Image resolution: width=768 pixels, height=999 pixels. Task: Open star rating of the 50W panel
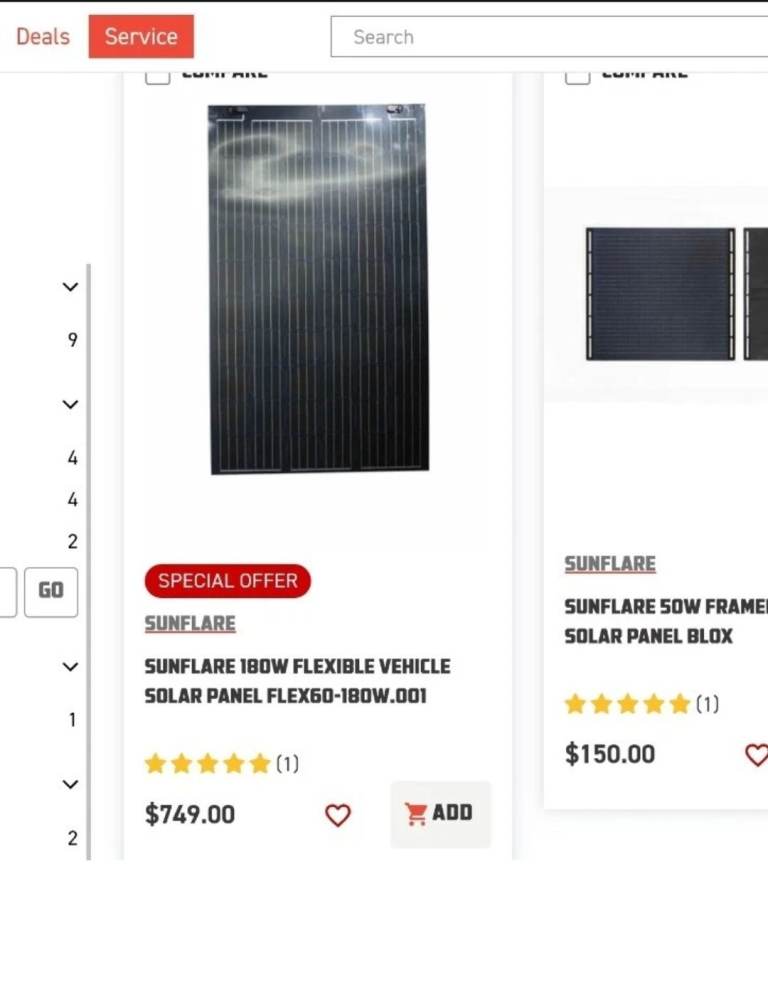[628, 704]
